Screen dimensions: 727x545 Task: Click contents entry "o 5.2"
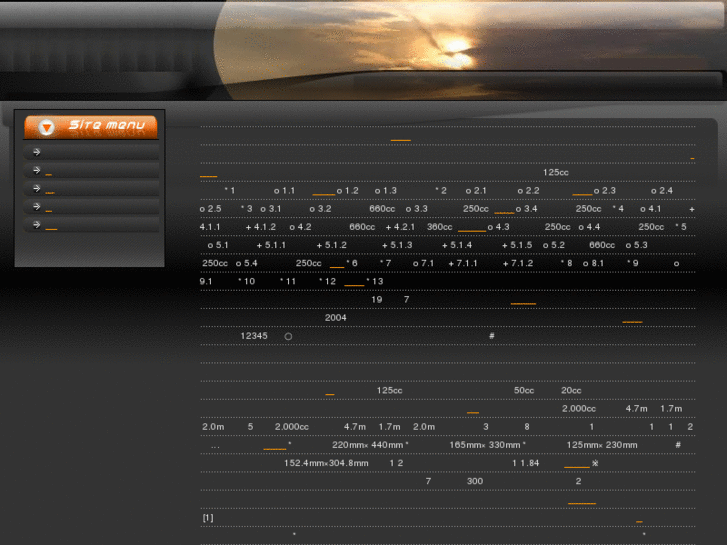[x=554, y=245]
